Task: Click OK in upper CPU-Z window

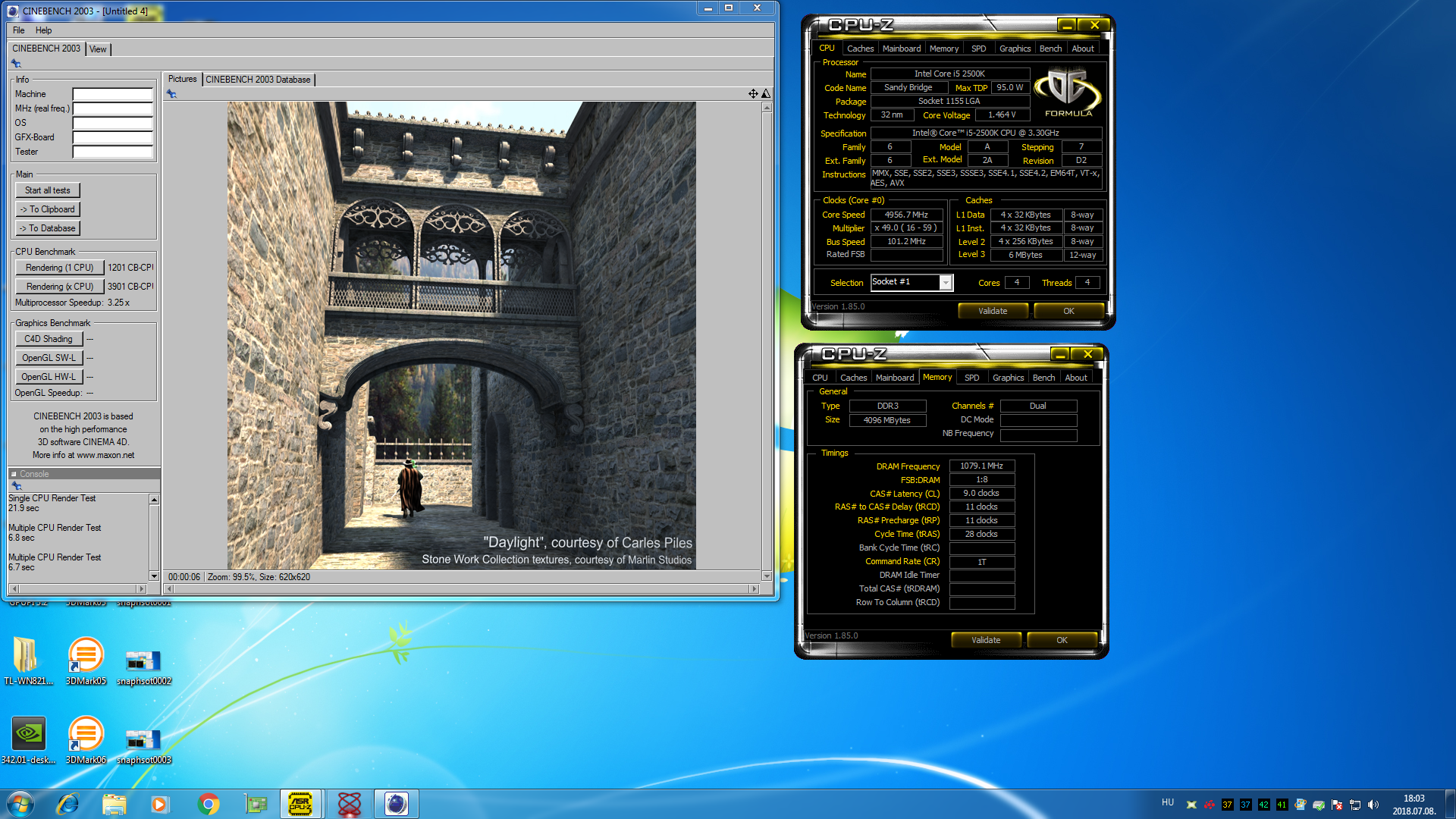Action: (1068, 311)
